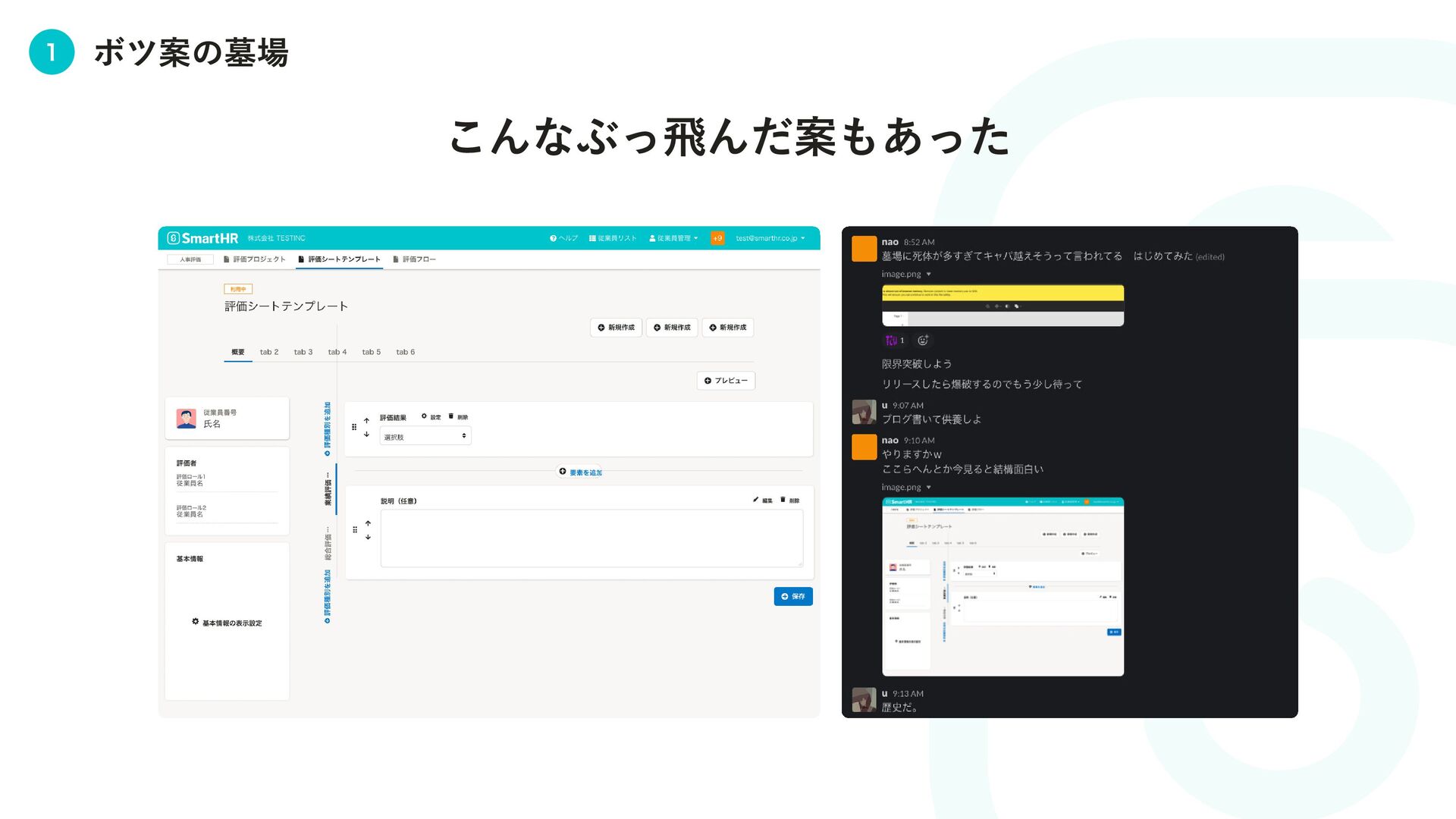The height and width of the screenshot is (819, 1456).
Task: Switch to the tab 3 tab
Action: [303, 352]
